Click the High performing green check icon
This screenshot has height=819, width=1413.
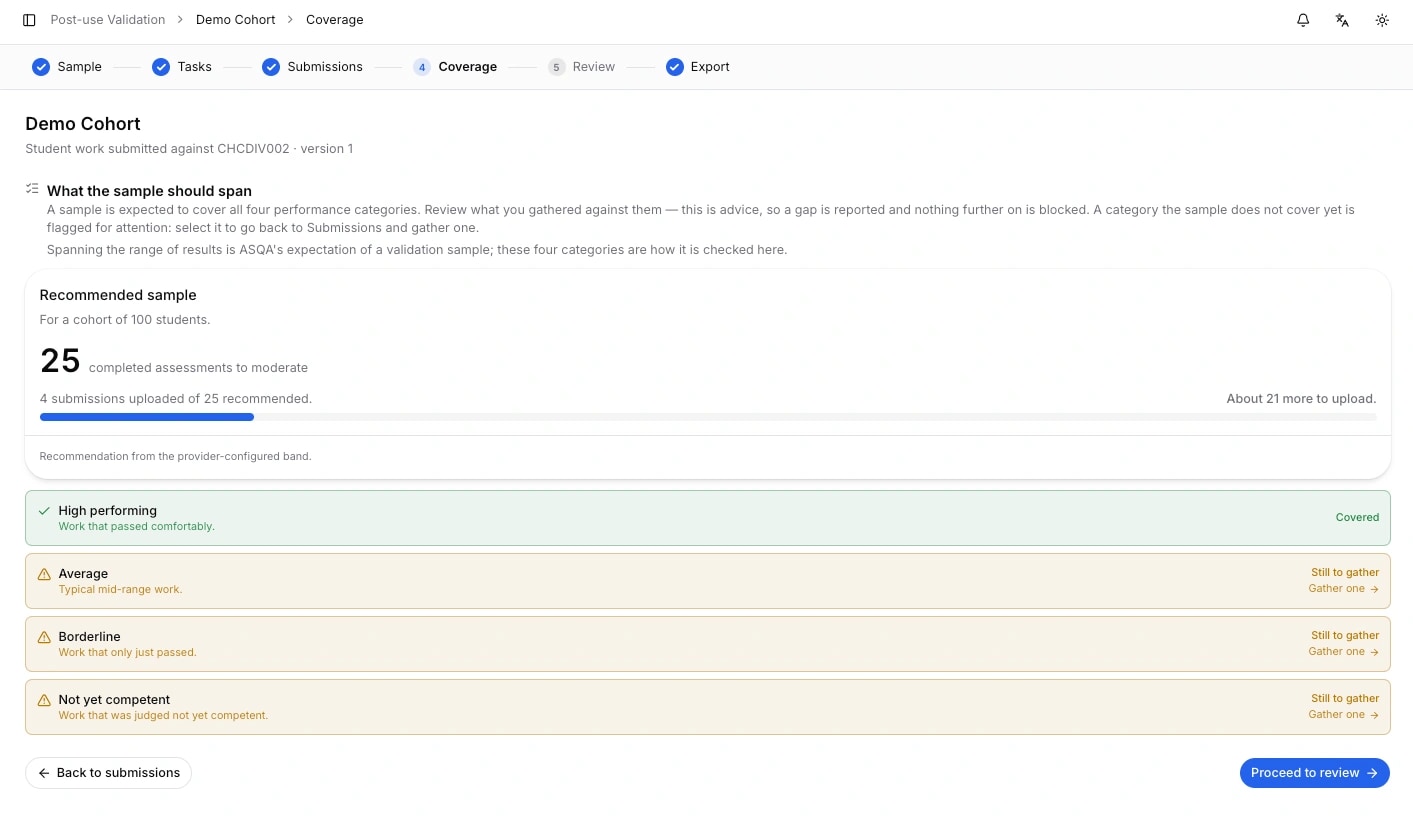click(44, 511)
